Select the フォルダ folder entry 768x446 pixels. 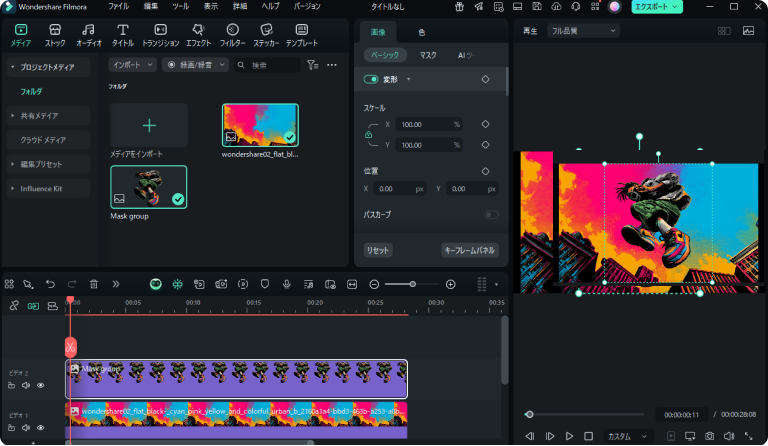click(x=31, y=92)
